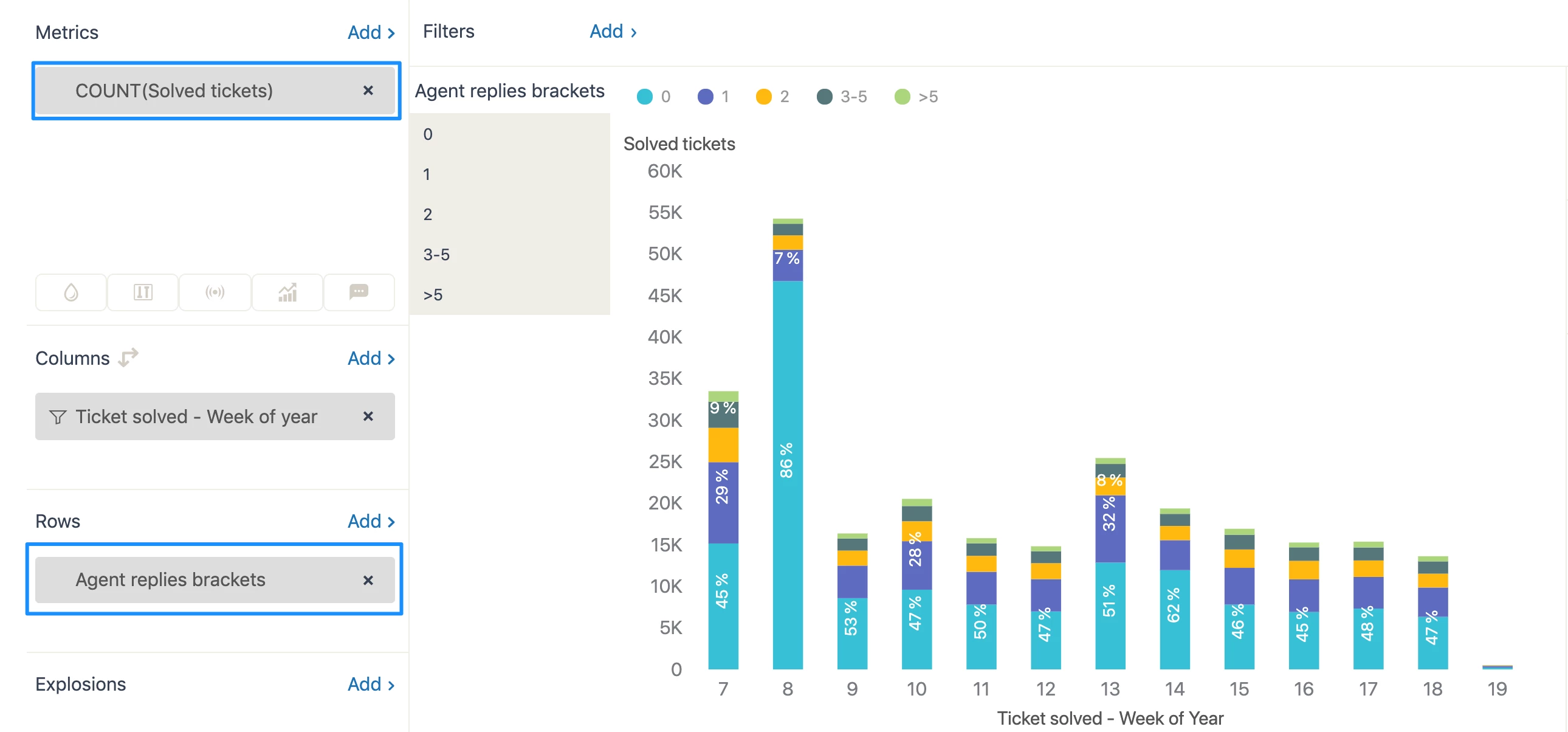Click the orange legend swatch for 2
Screen dimensions: 1568x732
(x=763, y=97)
